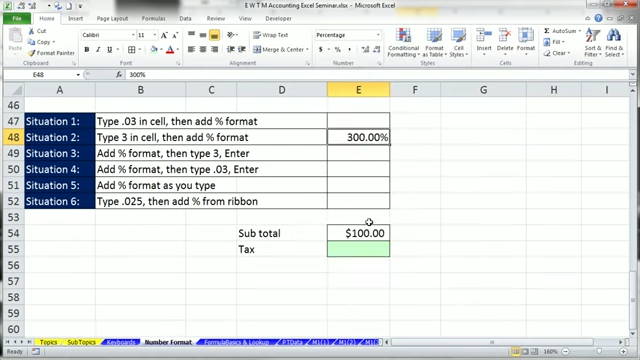Open Conditional Formatting

click(x=403, y=43)
